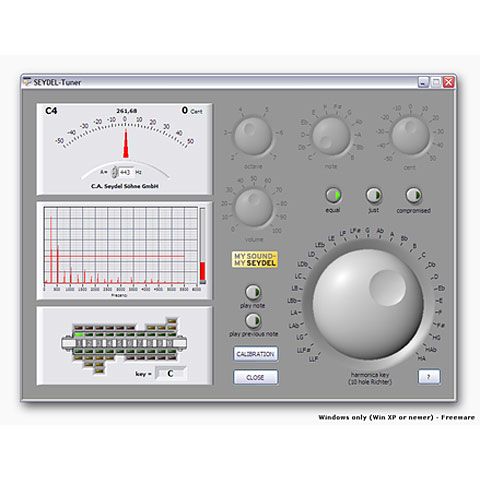This screenshot has width=480, height=480.
Task: Select LC on the harmonica key dial
Action: (298, 276)
